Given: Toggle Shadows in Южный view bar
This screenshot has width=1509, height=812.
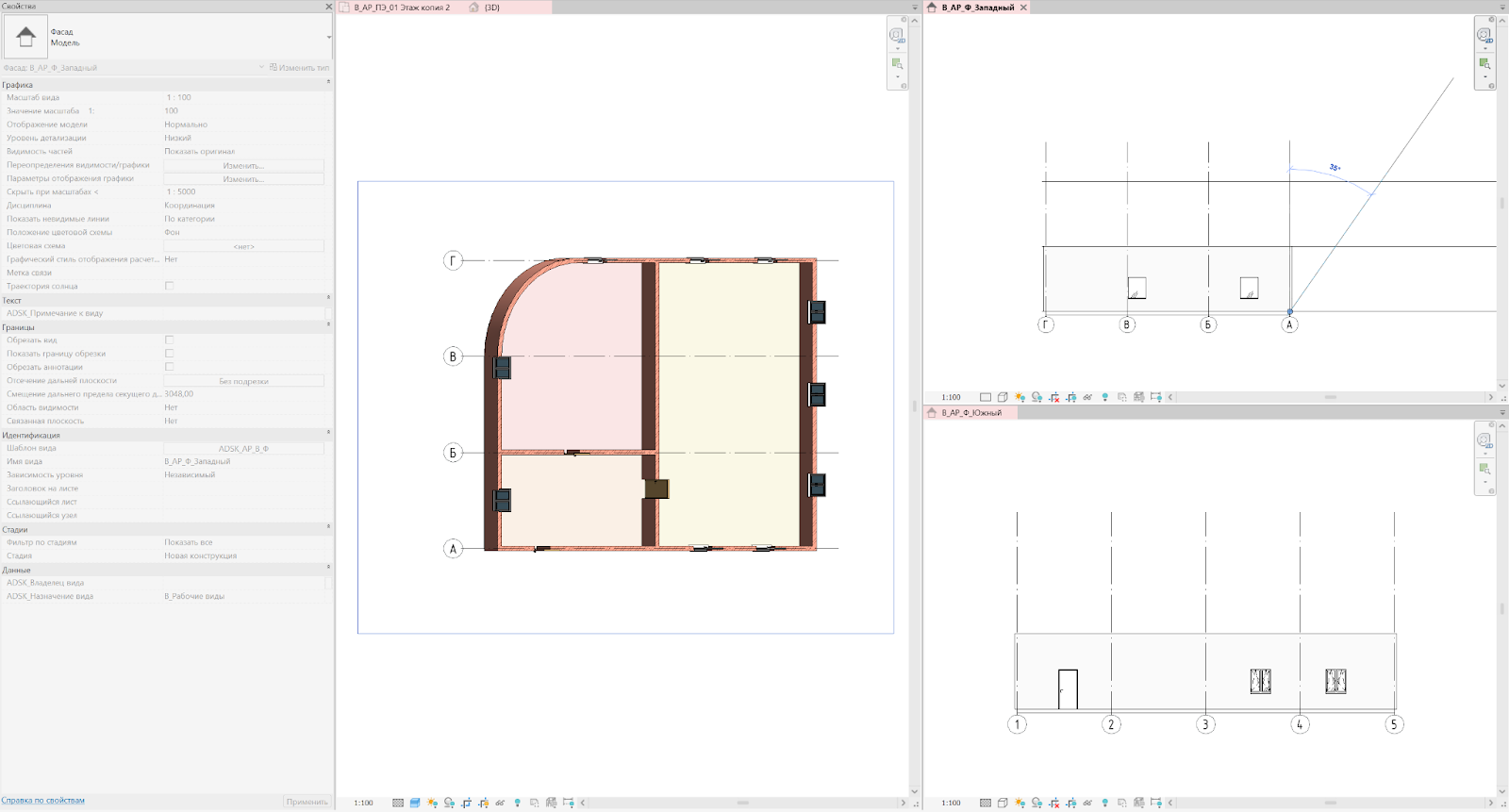Looking at the screenshot, I should (1036, 803).
